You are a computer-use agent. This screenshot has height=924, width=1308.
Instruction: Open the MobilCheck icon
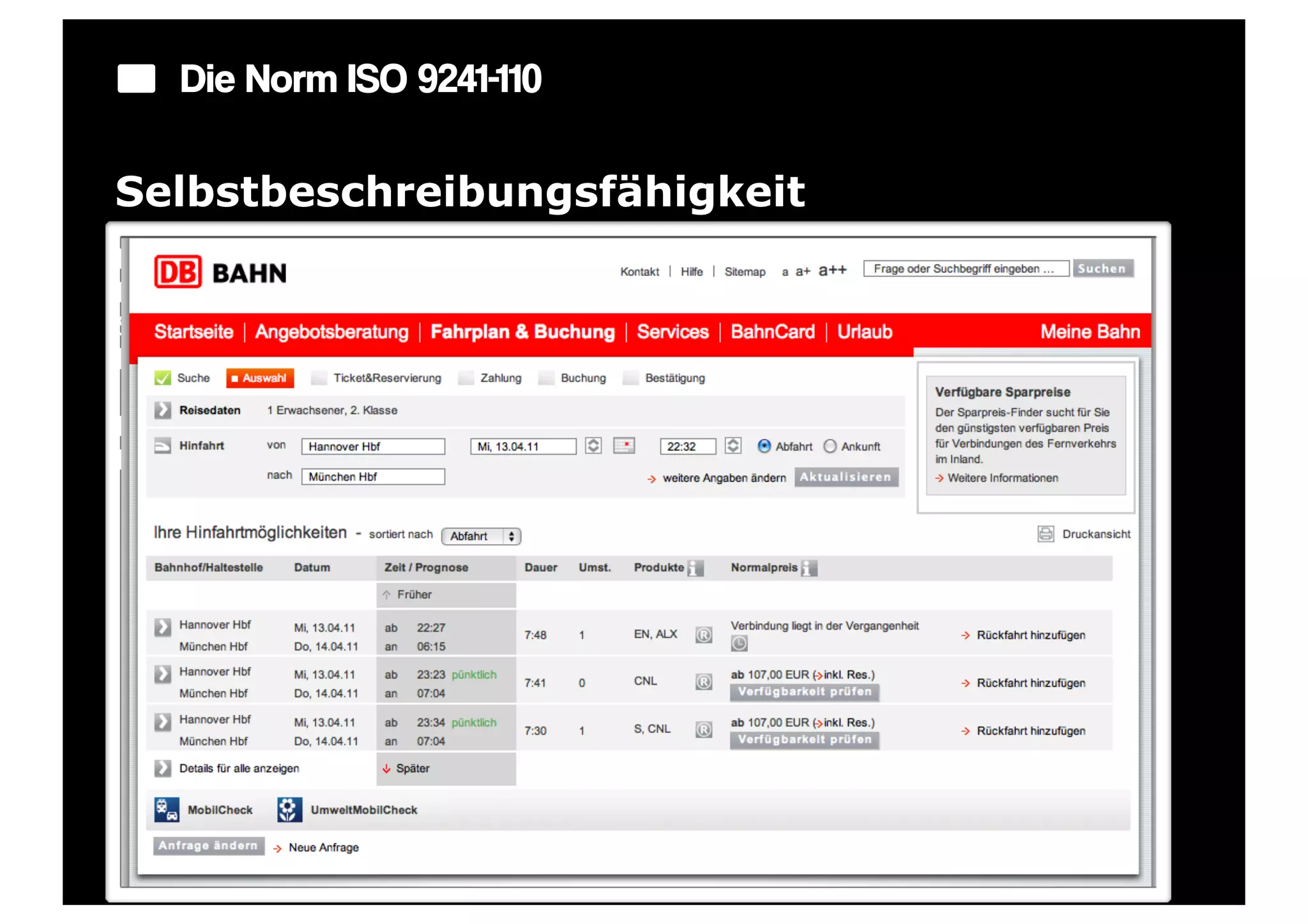click(166, 810)
